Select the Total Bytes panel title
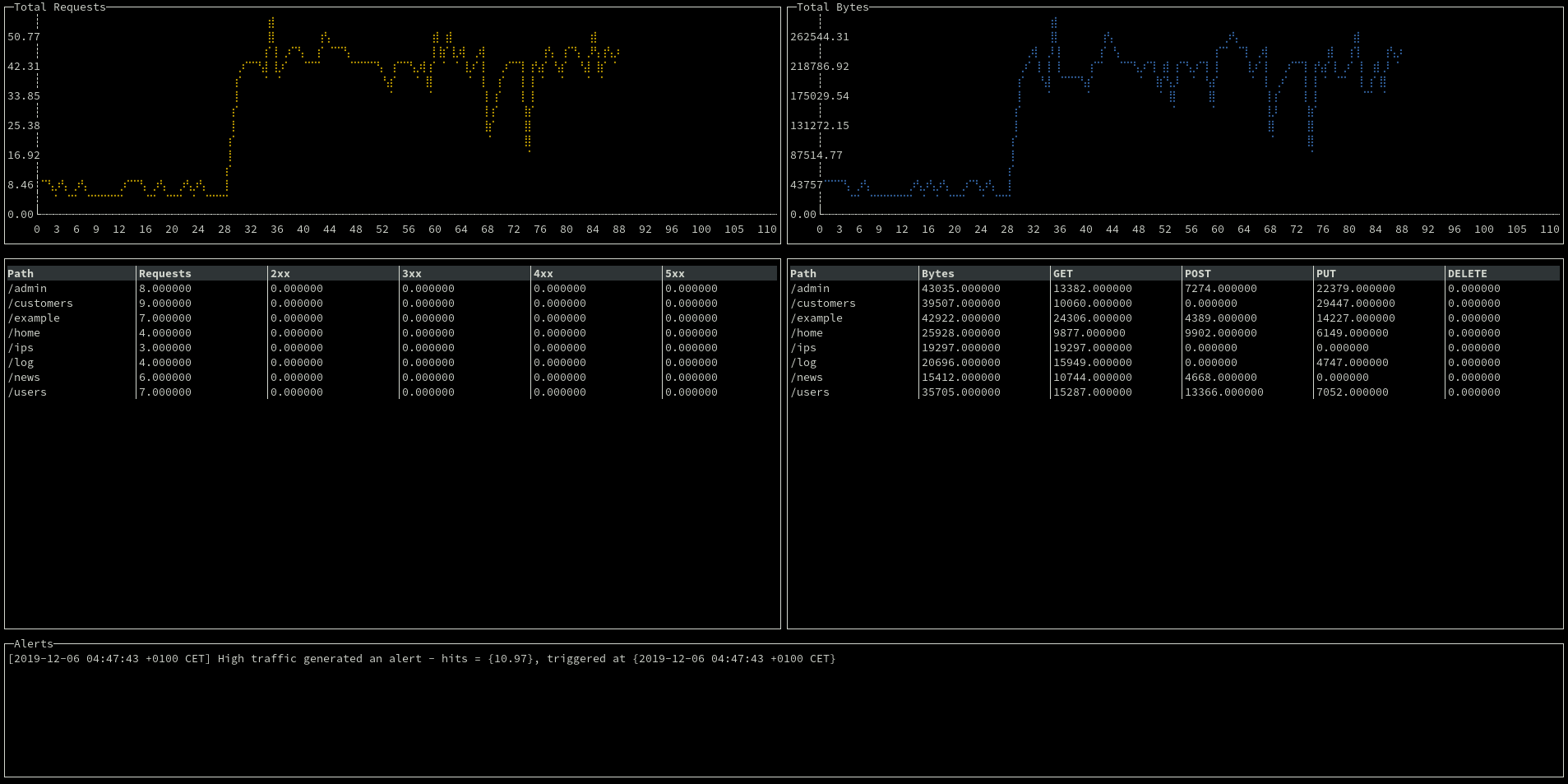 pyautogui.click(x=831, y=7)
